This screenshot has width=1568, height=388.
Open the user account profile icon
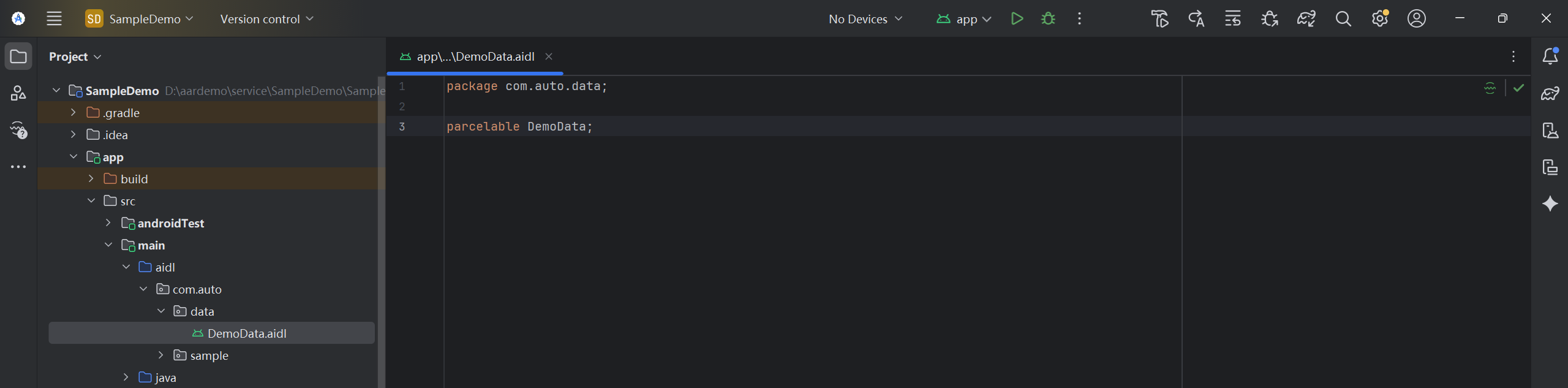[x=1417, y=19]
